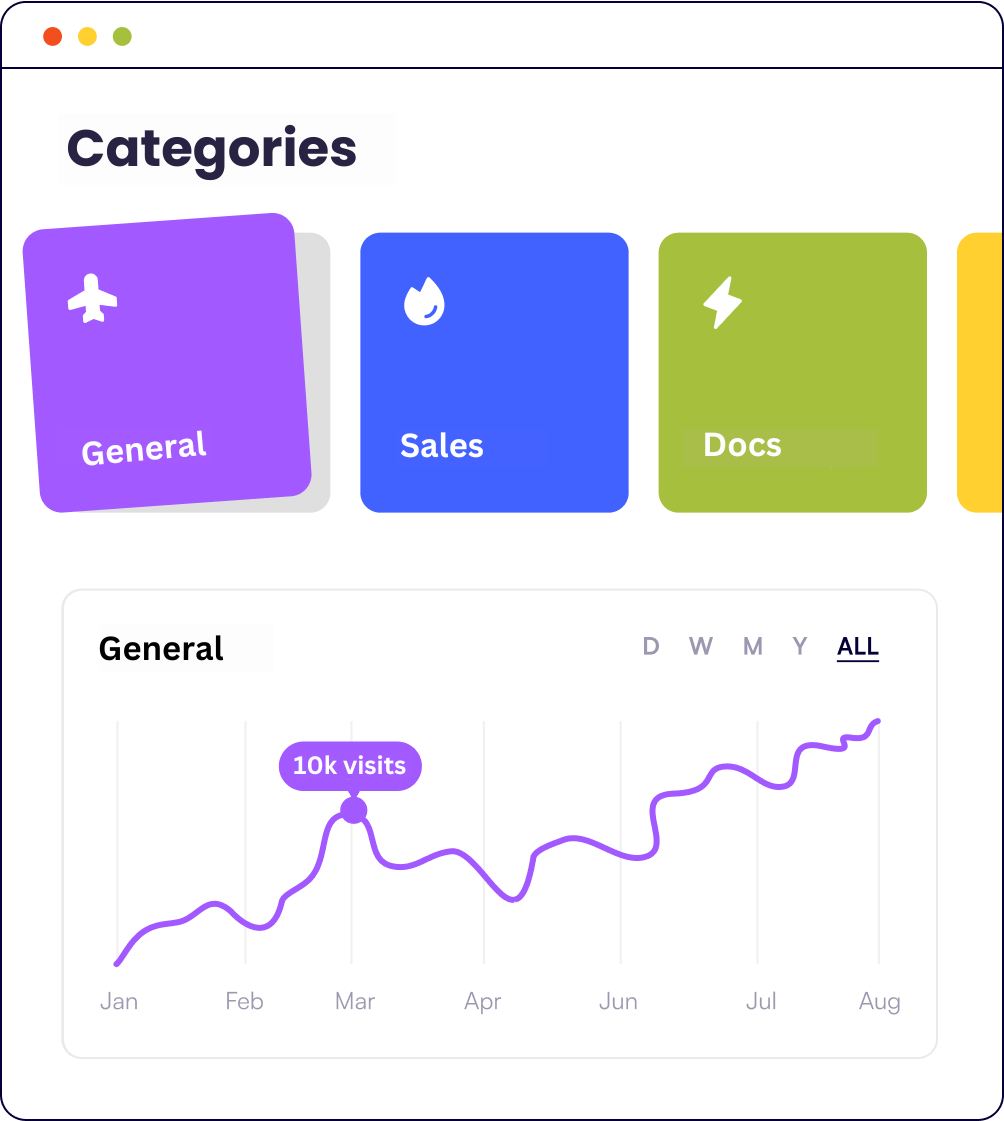This screenshot has width=1004, height=1121.
Task: Open the blue Sales category card
Action: pyautogui.click(x=494, y=372)
